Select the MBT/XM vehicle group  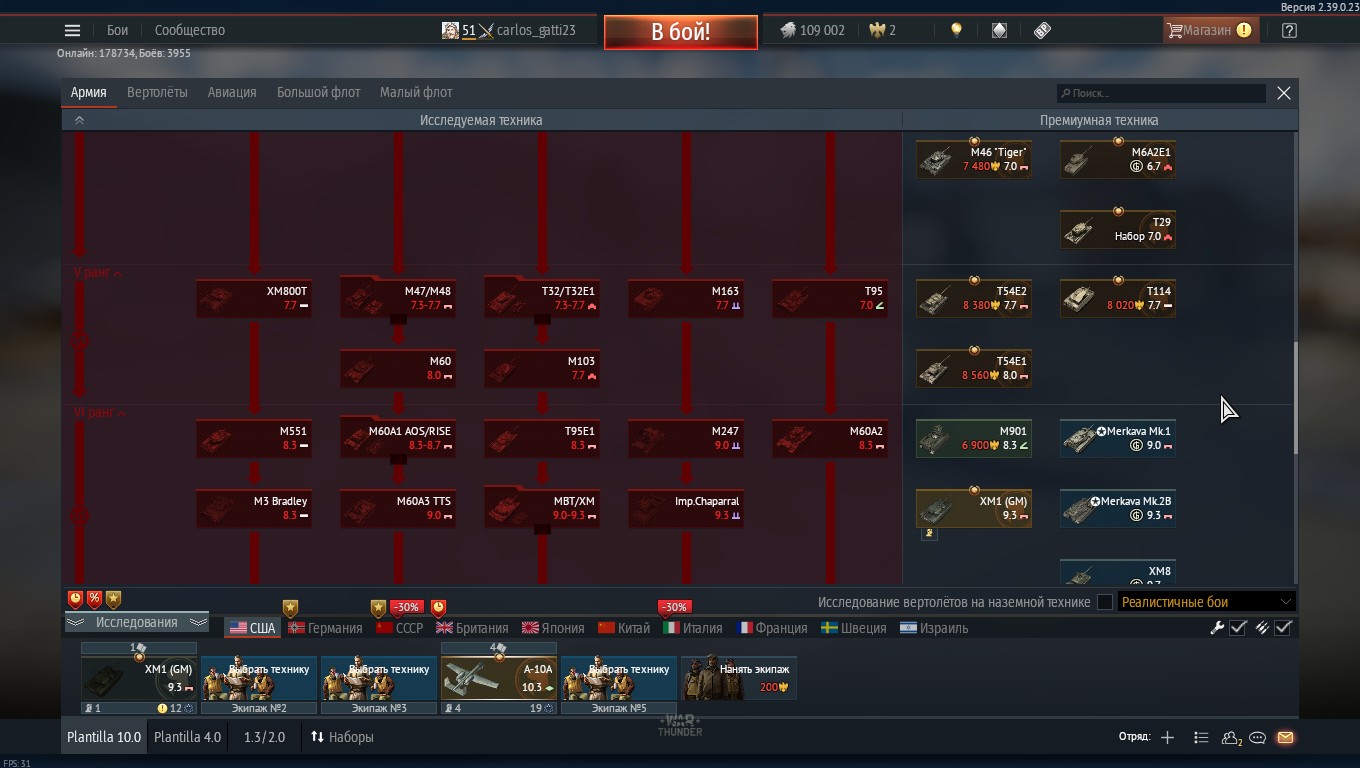(542, 508)
